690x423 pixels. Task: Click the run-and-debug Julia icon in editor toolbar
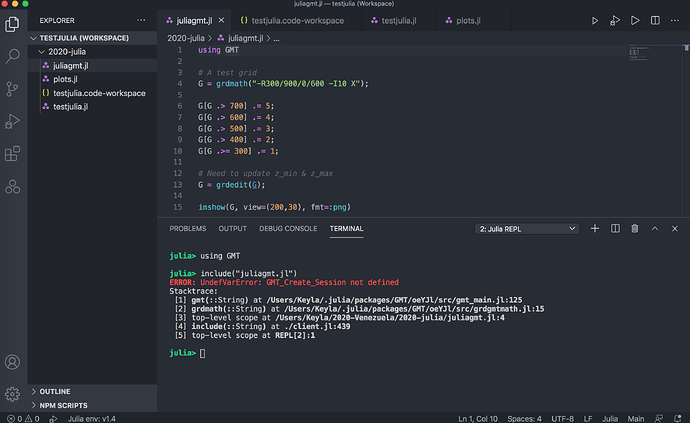[x=615, y=20]
